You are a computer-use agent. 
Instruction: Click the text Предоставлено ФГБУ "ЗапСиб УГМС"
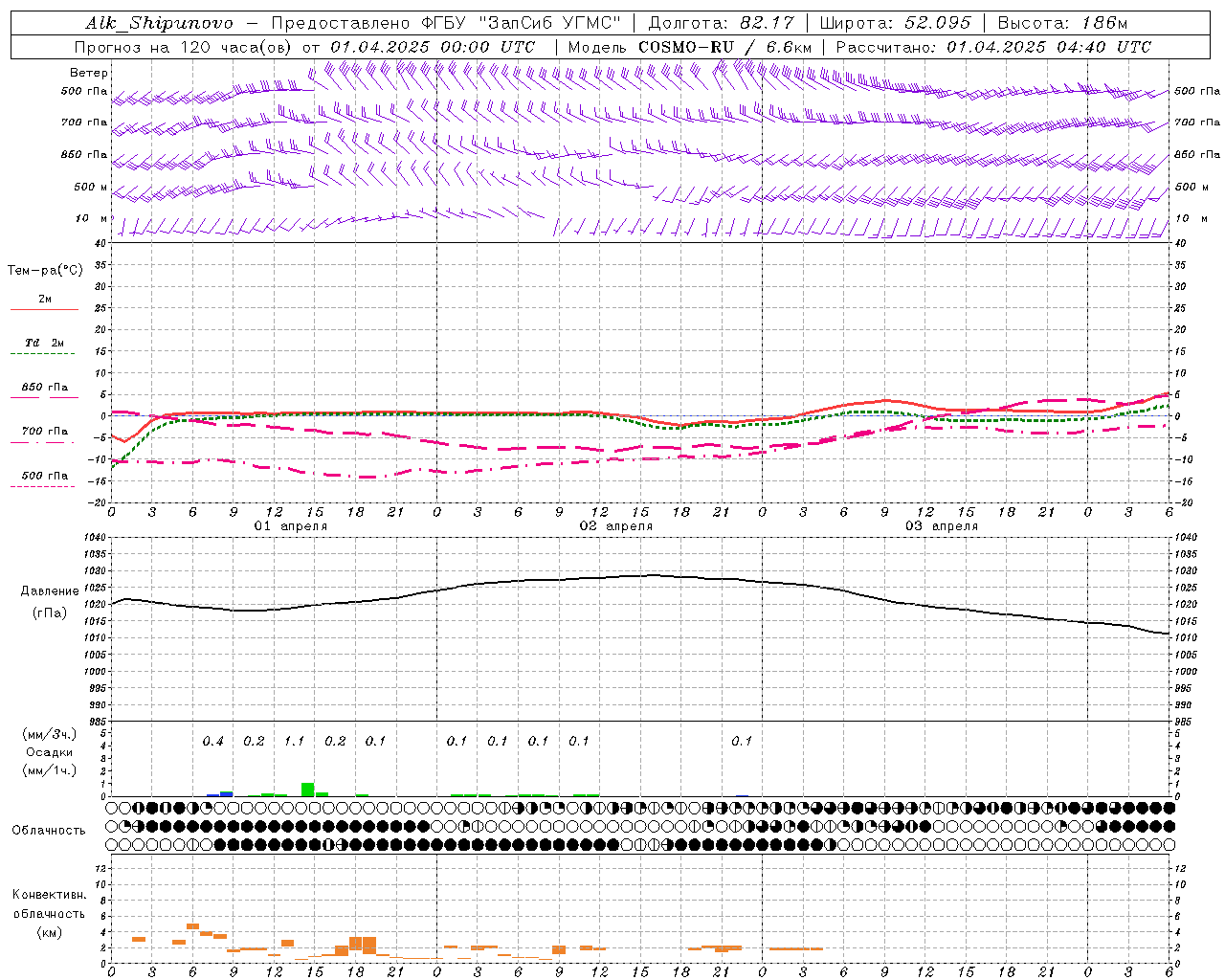[447, 23]
